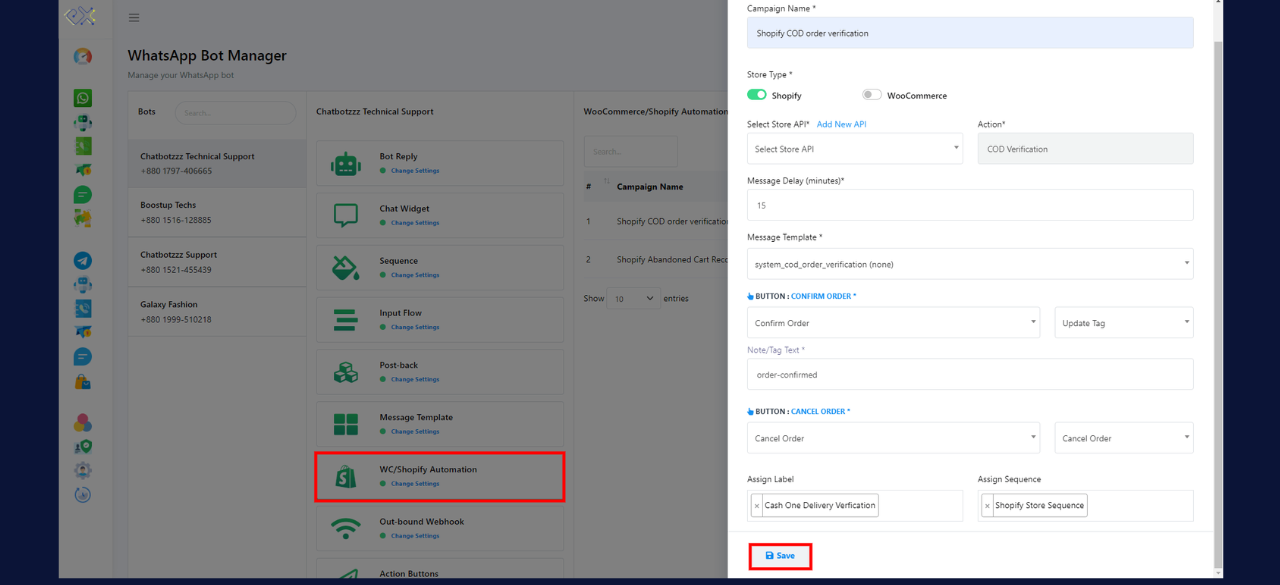Click the Sequence paint bucket icon
The image size is (1280, 585).
(346, 268)
